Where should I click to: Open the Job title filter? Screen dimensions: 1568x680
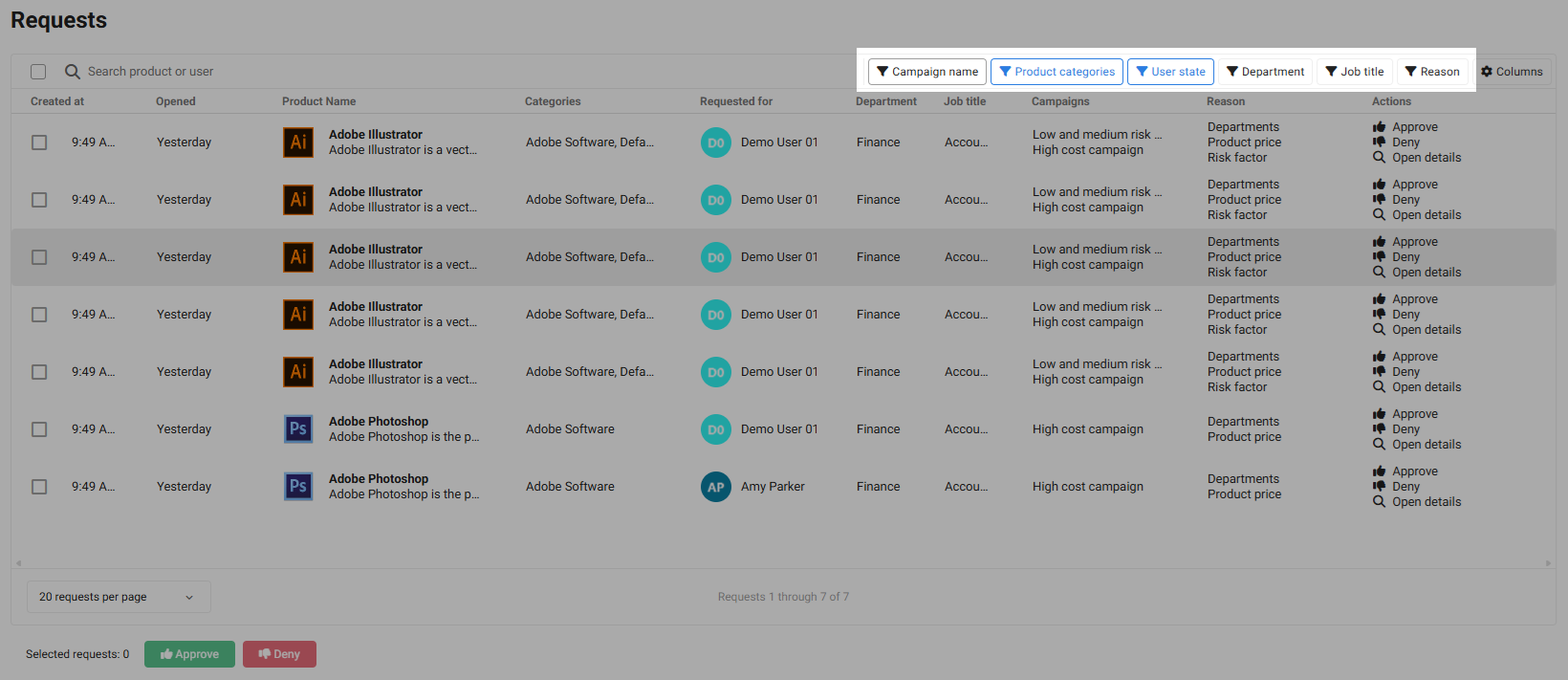(1354, 72)
